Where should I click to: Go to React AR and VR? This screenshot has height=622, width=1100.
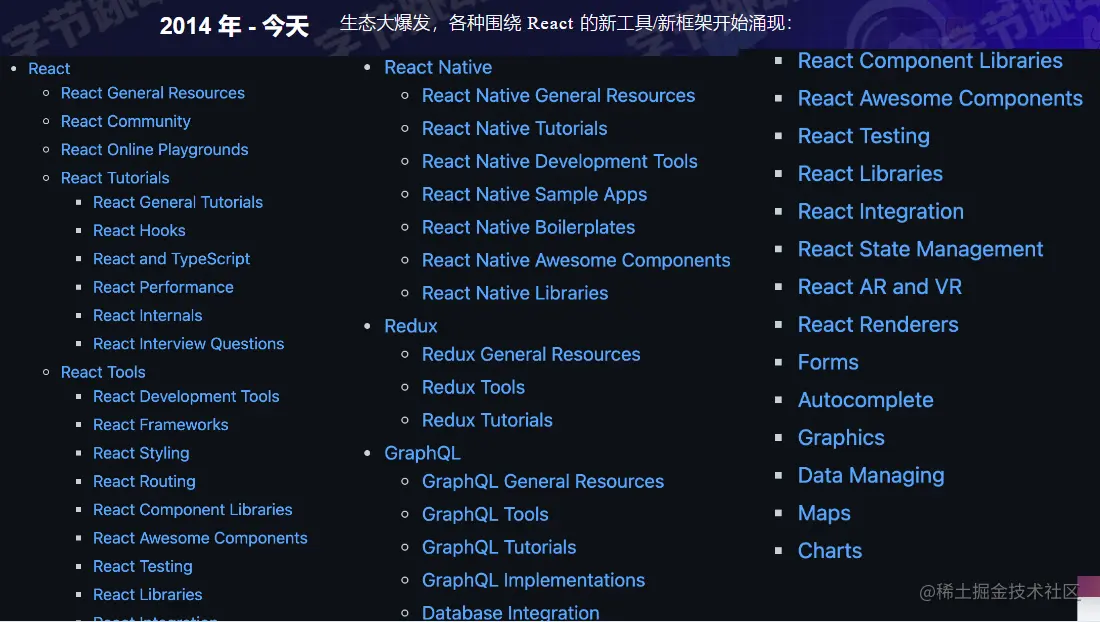(x=880, y=287)
